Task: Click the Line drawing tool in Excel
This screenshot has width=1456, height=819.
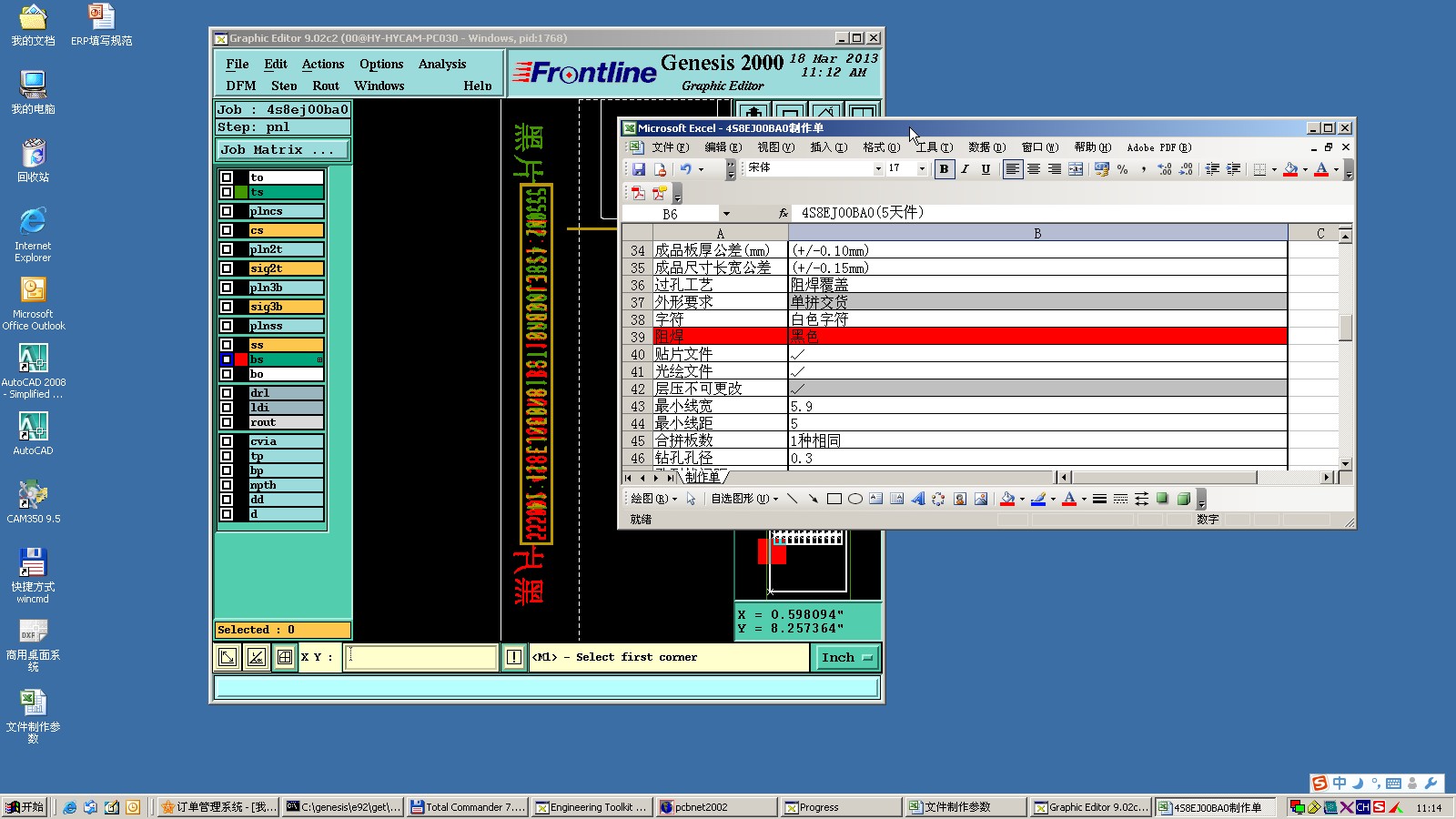Action: [x=792, y=499]
